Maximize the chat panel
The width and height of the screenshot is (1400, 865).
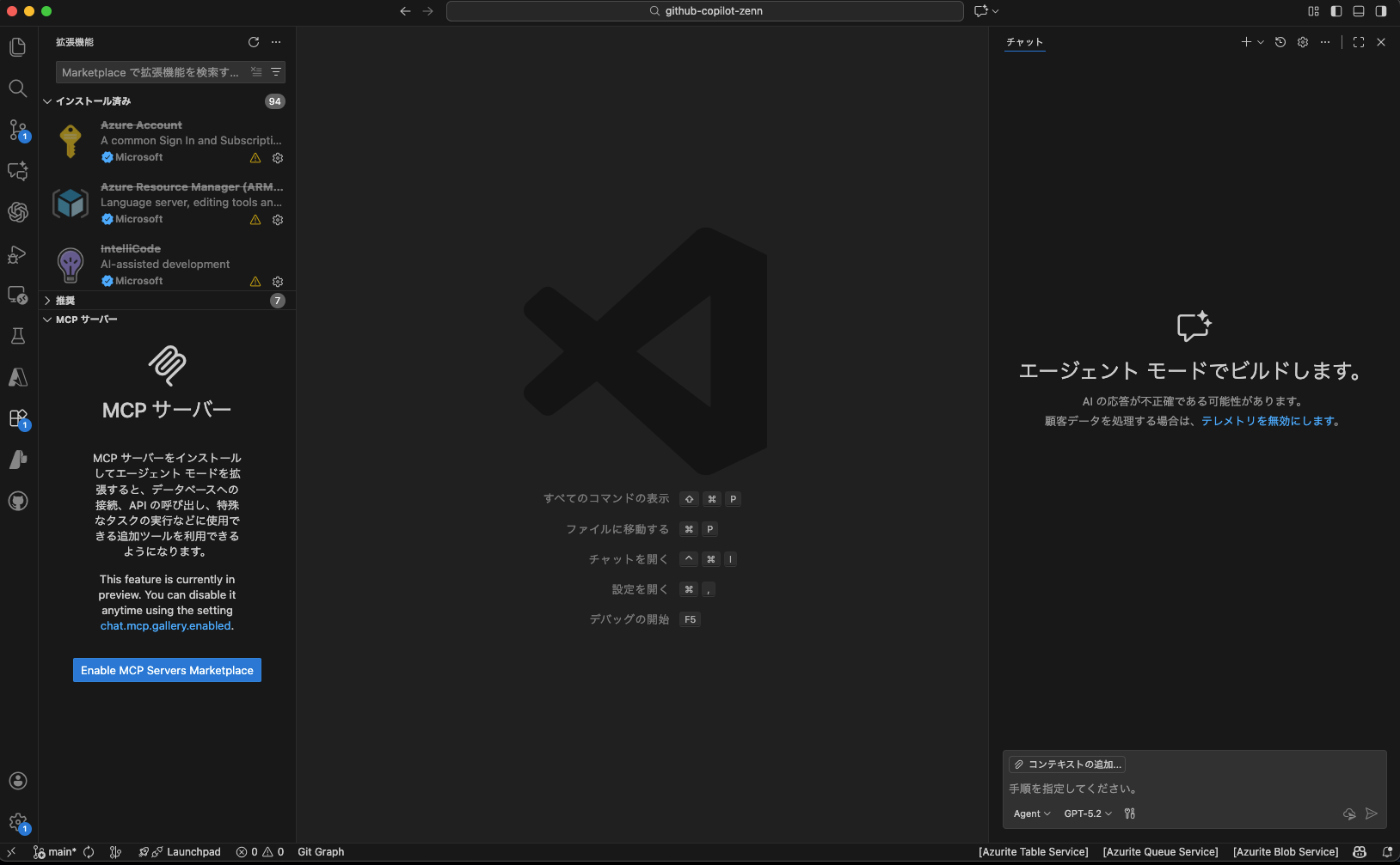pos(1358,42)
